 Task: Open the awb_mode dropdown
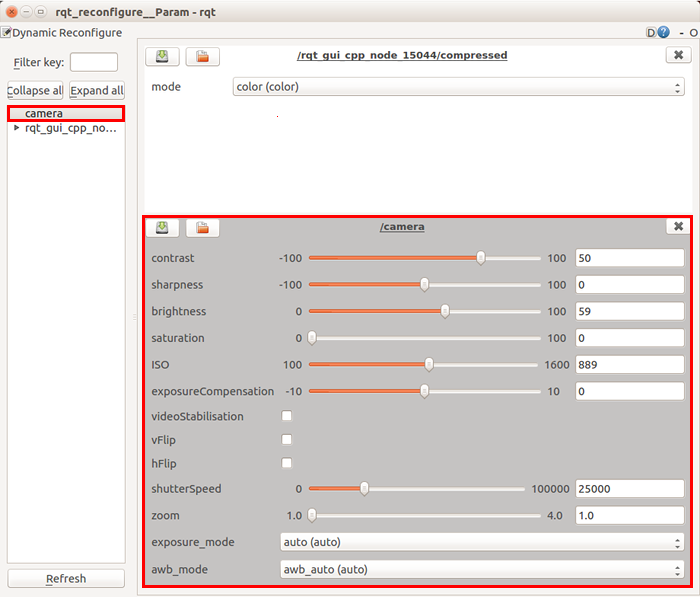tap(482, 570)
